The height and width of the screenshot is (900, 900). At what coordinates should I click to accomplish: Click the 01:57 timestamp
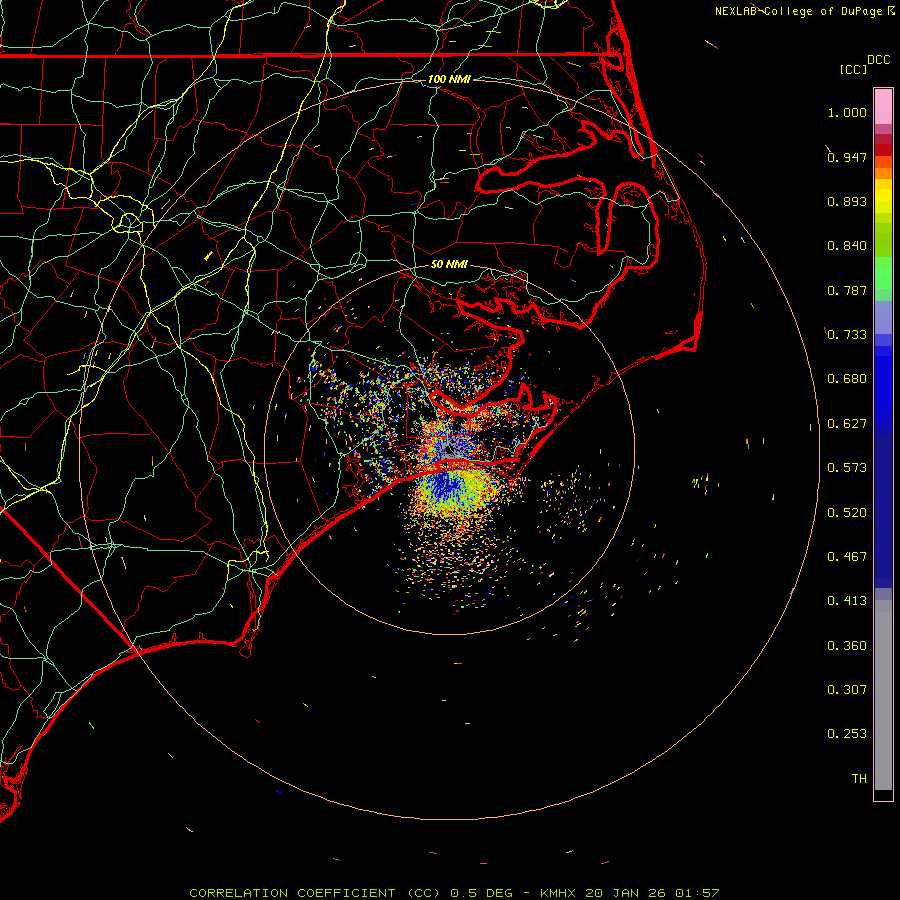click(x=697, y=893)
